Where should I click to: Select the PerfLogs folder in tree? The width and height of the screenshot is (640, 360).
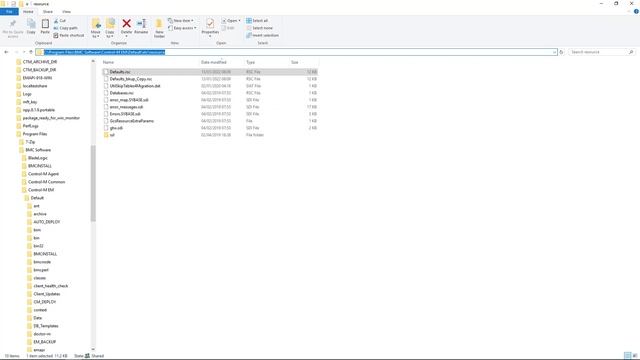(30, 126)
